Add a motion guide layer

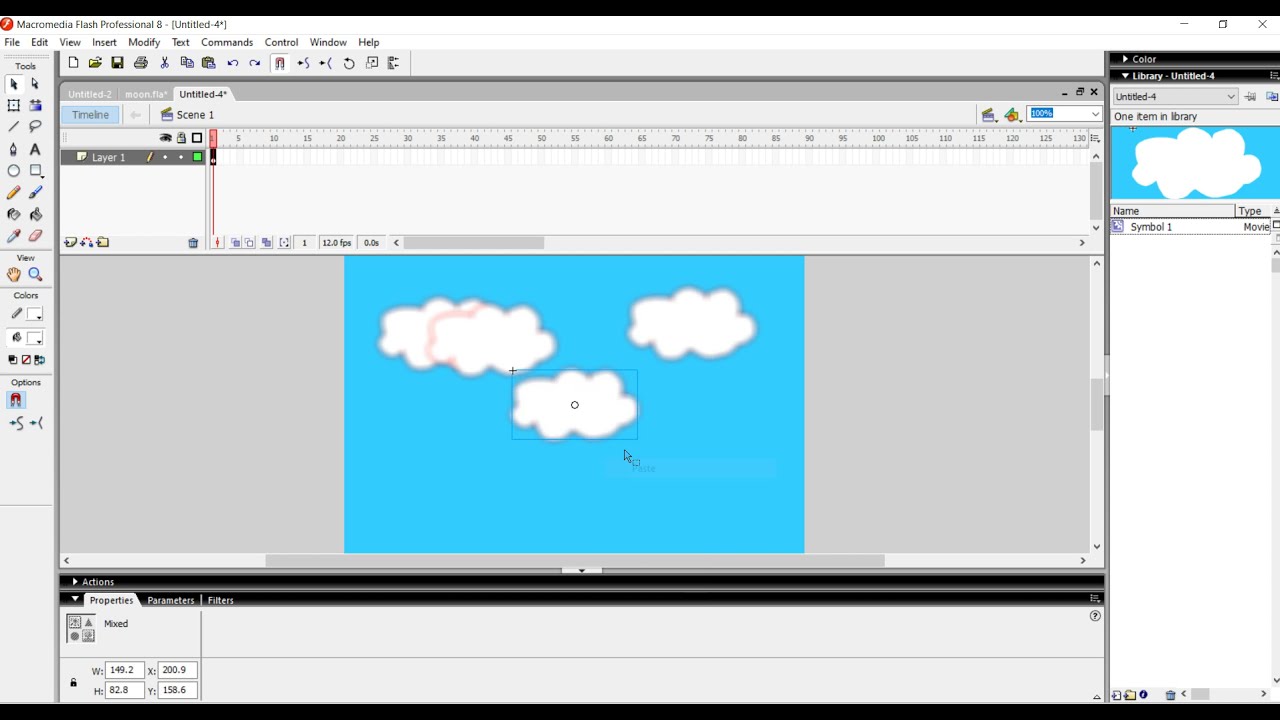click(87, 243)
